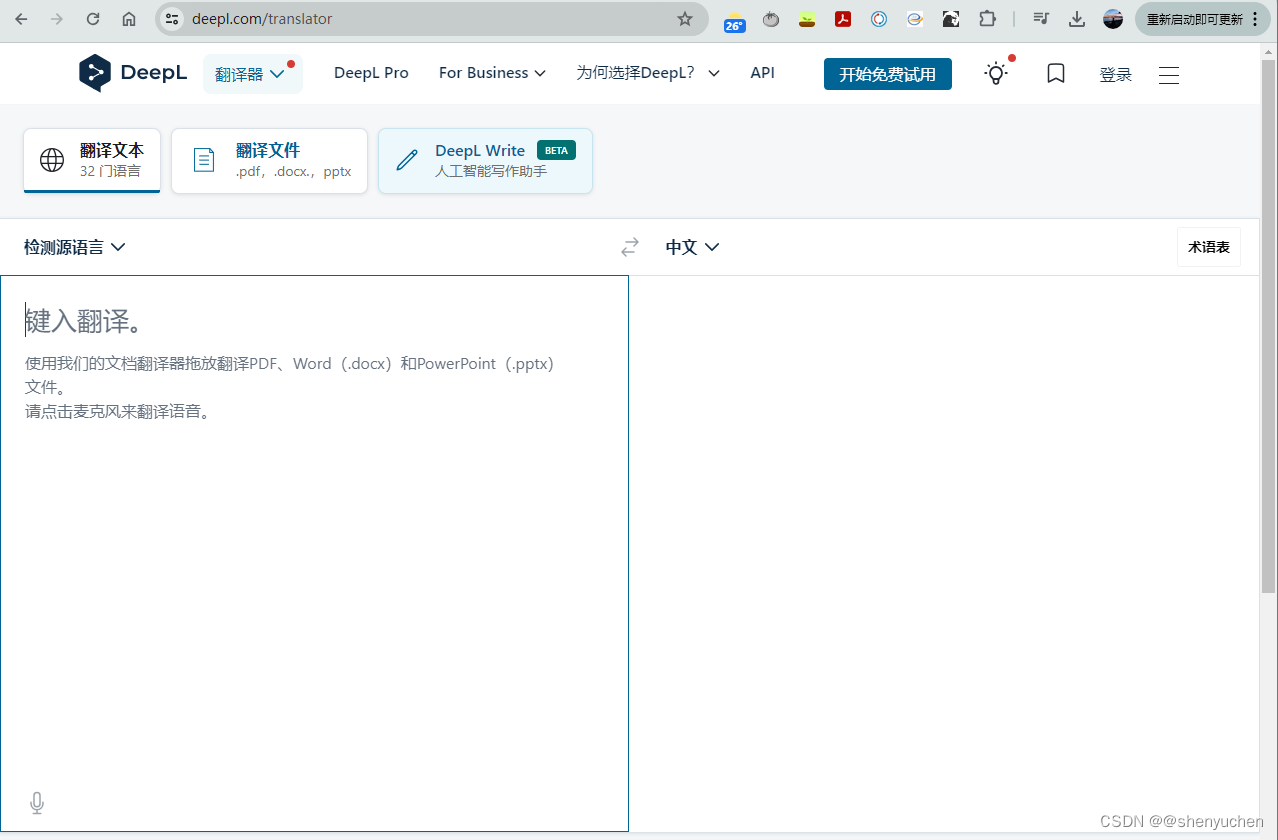Click the colorful 'e' extension icon

pos(915,19)
